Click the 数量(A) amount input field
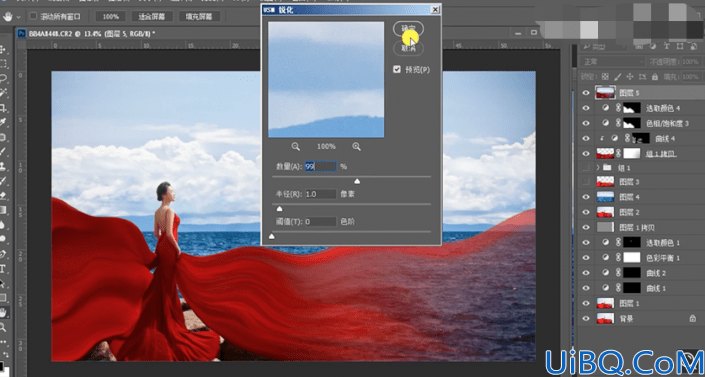The height and width of the screenshot is (377, 705). (321, 166)
